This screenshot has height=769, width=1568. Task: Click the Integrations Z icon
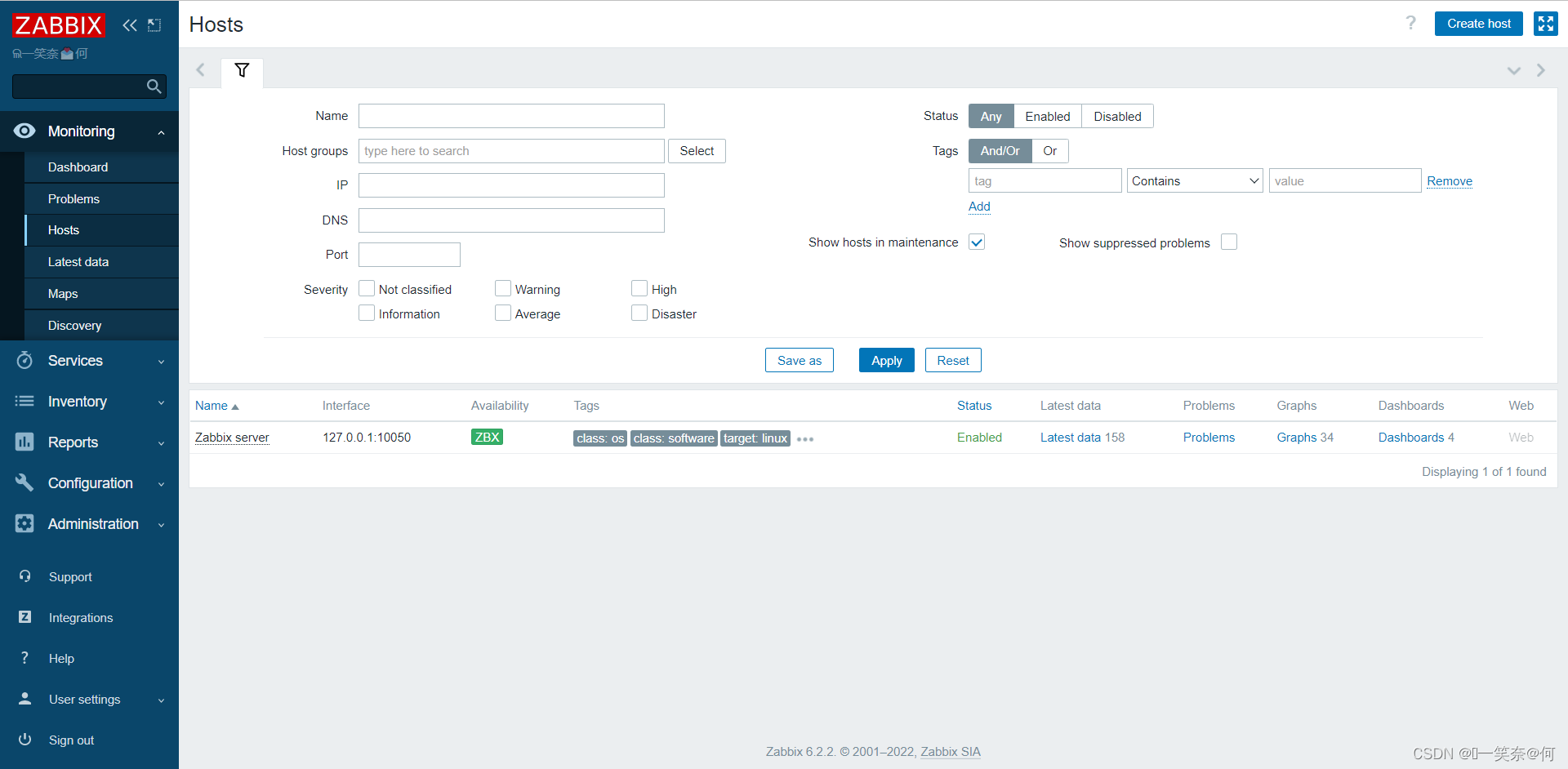24,617
